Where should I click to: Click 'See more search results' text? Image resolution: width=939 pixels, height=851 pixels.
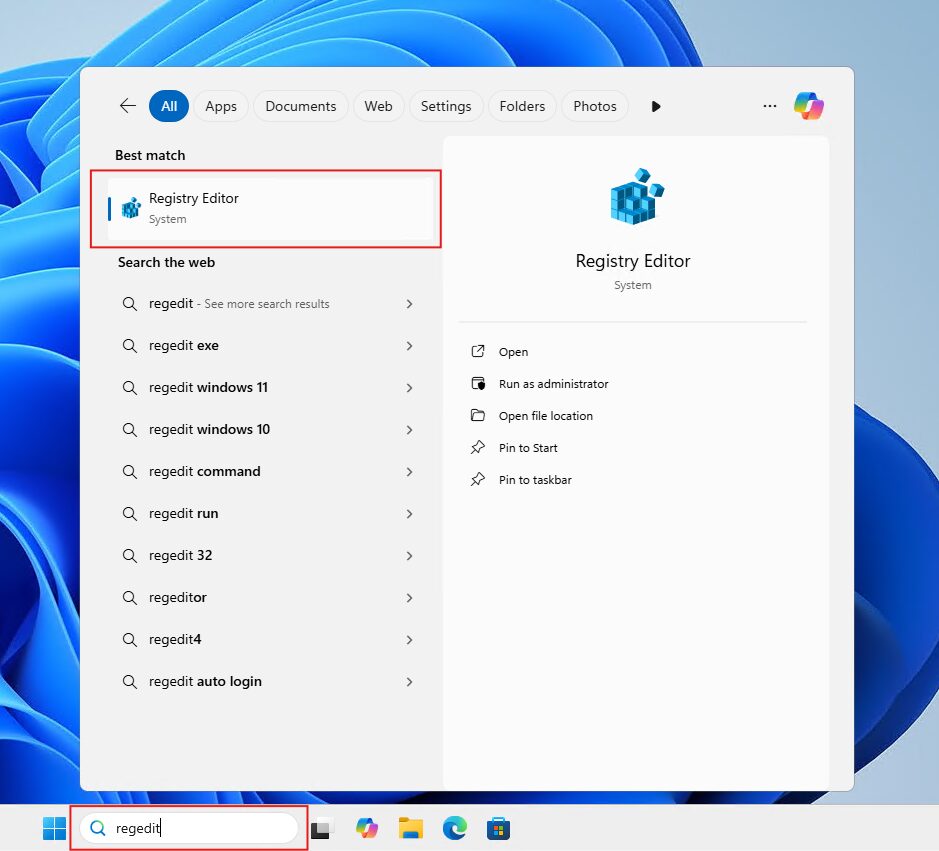coord(266,304)
